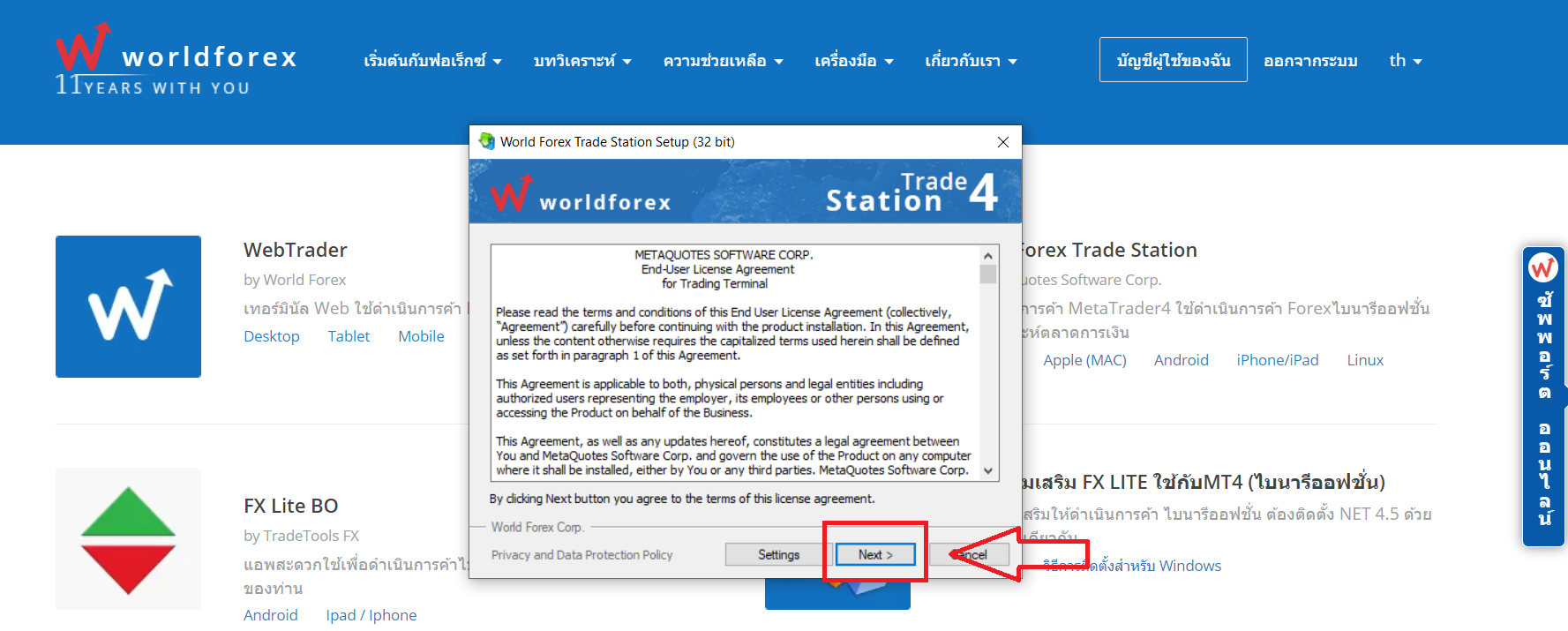
Task: Click the setup dialog's title bar installer icon
Action: pos(486,141)
